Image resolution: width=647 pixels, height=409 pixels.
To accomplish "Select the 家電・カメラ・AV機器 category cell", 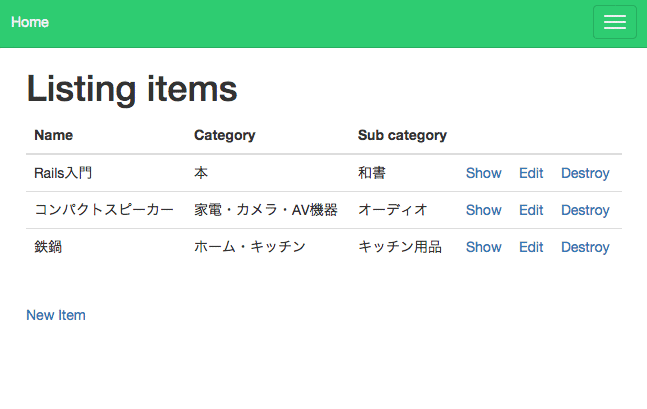I will (x=266, y=210).
